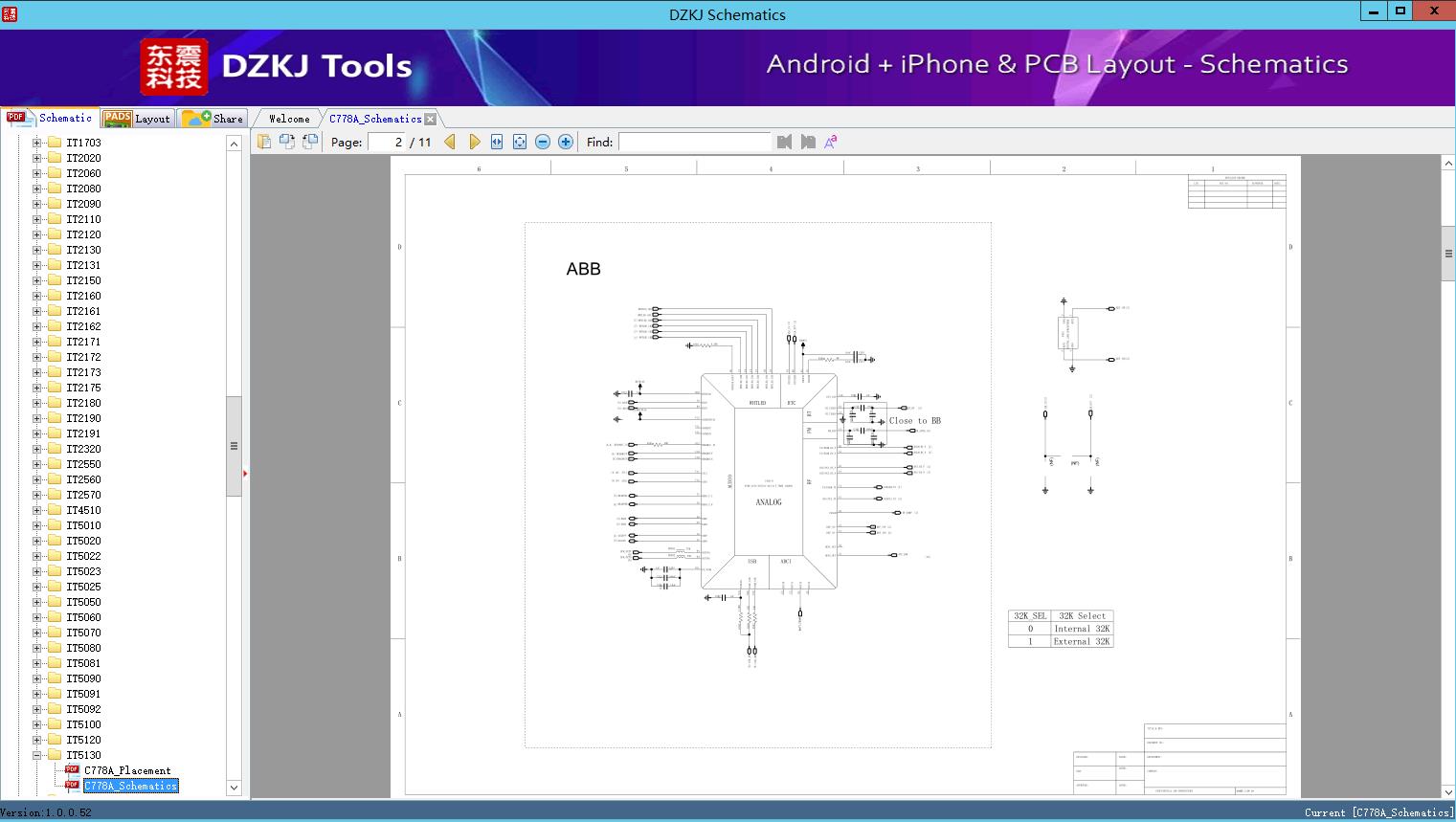Select the IT2560 tree item
The height and width of the screenshot is (822, 1456).
click(83, 479)
